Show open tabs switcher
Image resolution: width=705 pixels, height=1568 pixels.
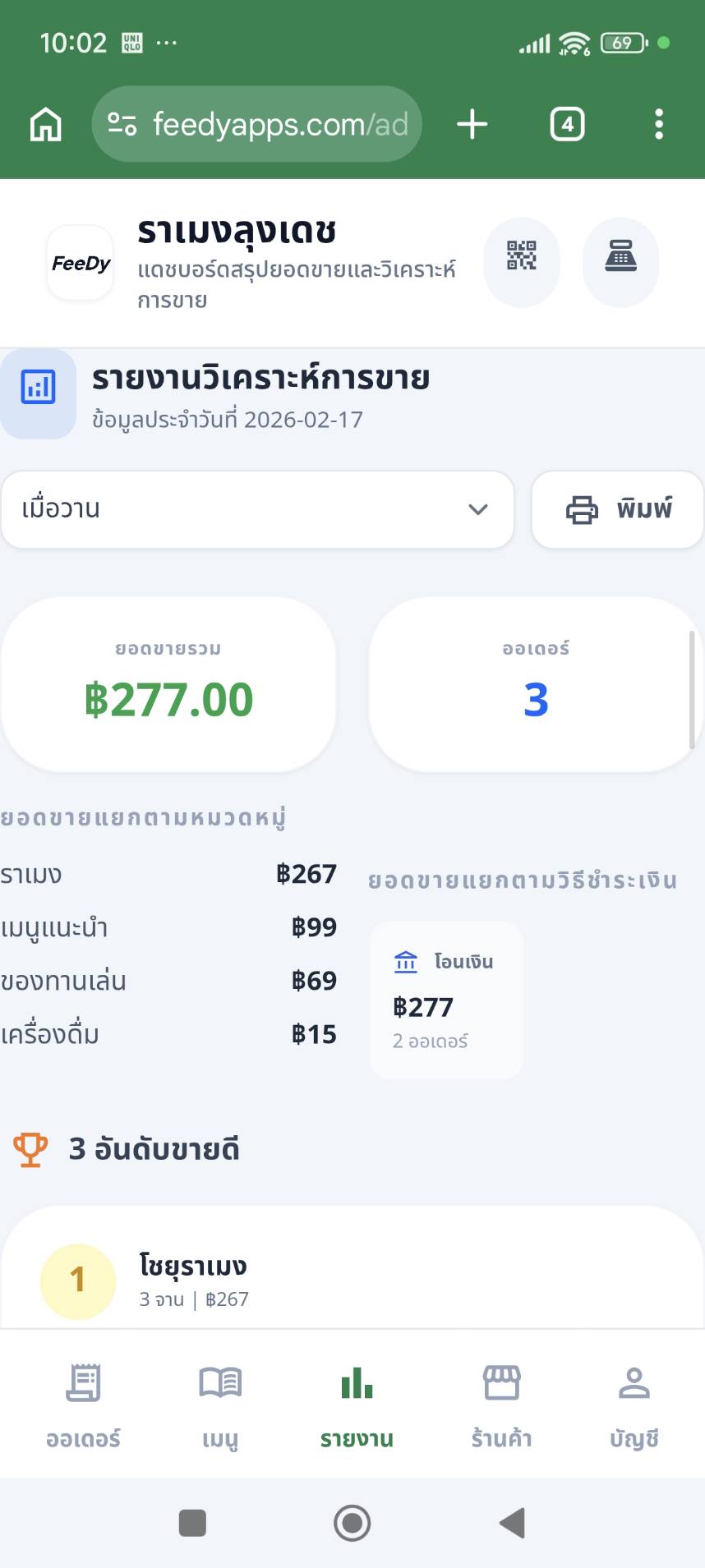click(567, 125)
